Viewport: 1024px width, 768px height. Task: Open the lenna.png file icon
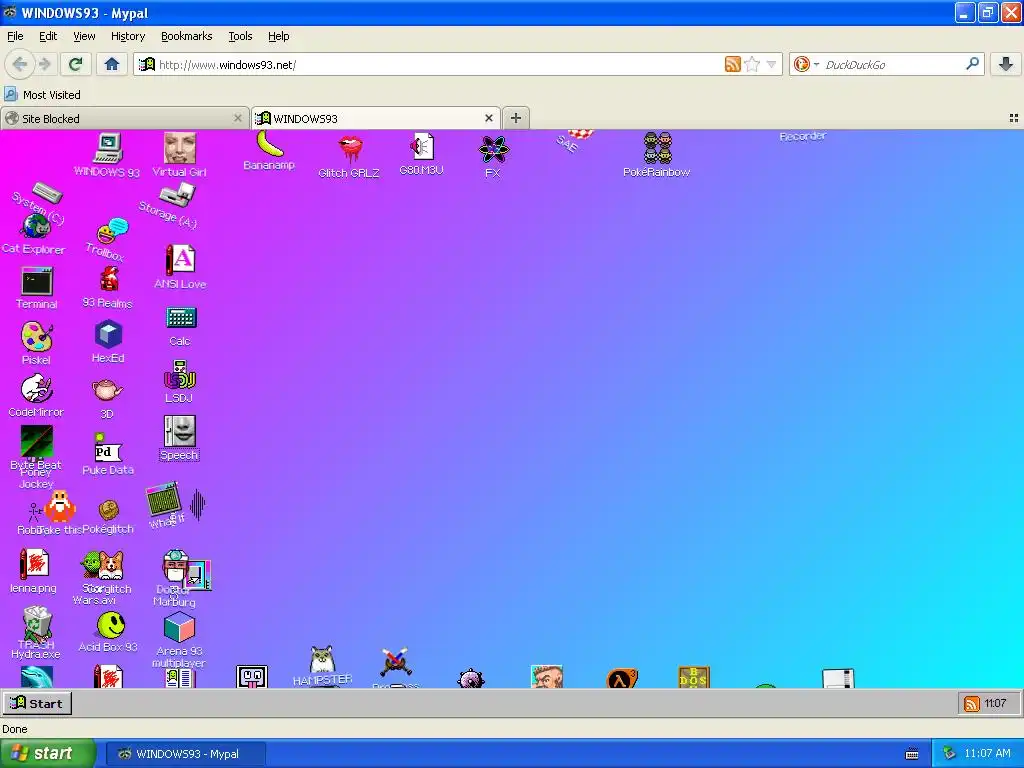34,565
